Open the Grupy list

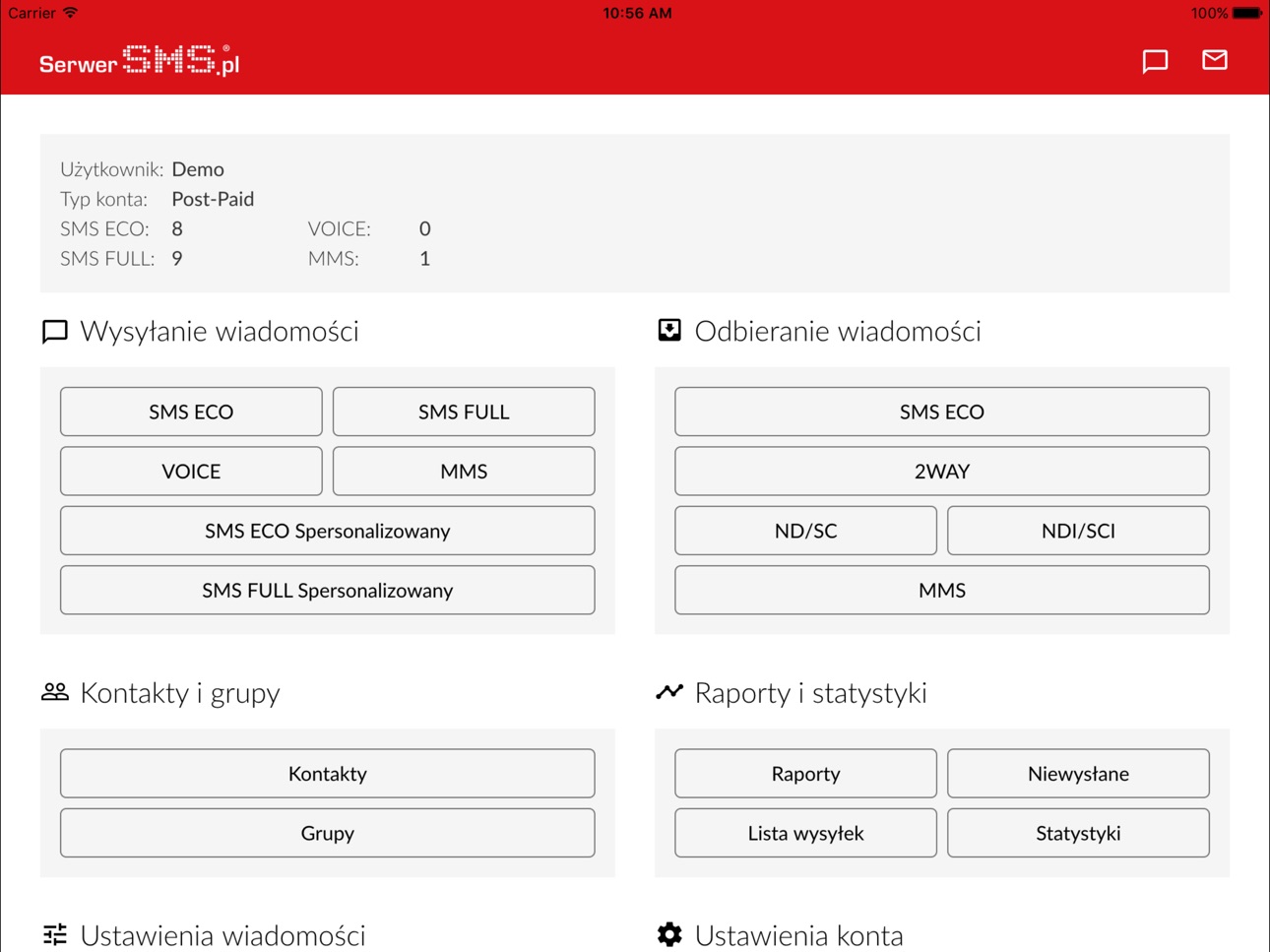point(328,833)
